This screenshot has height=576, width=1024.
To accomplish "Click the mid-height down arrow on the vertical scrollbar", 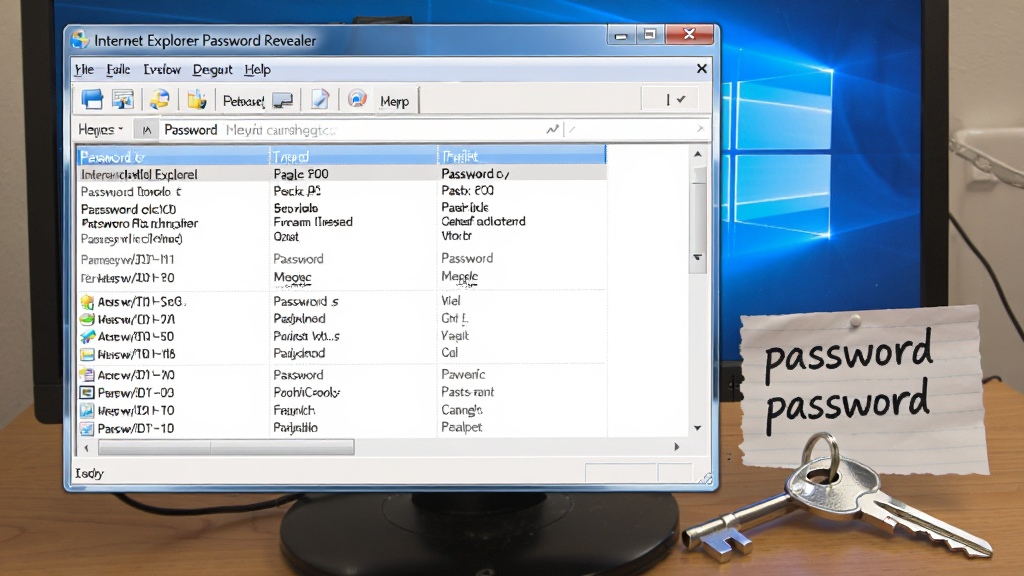I will [x=697, y=257].
